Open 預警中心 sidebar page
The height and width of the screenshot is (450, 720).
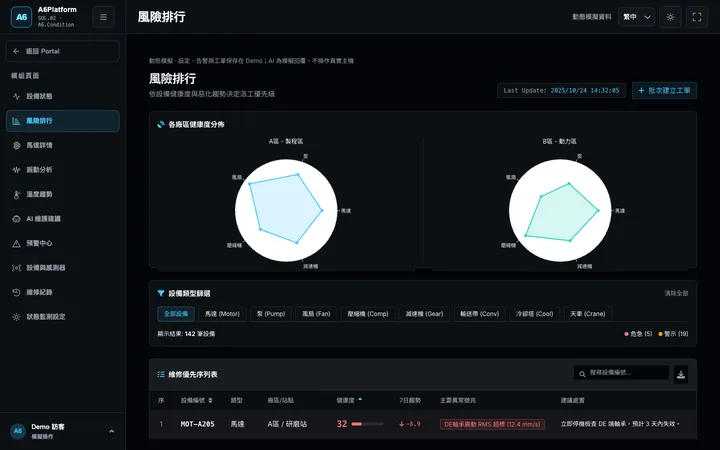coord(63,243)
